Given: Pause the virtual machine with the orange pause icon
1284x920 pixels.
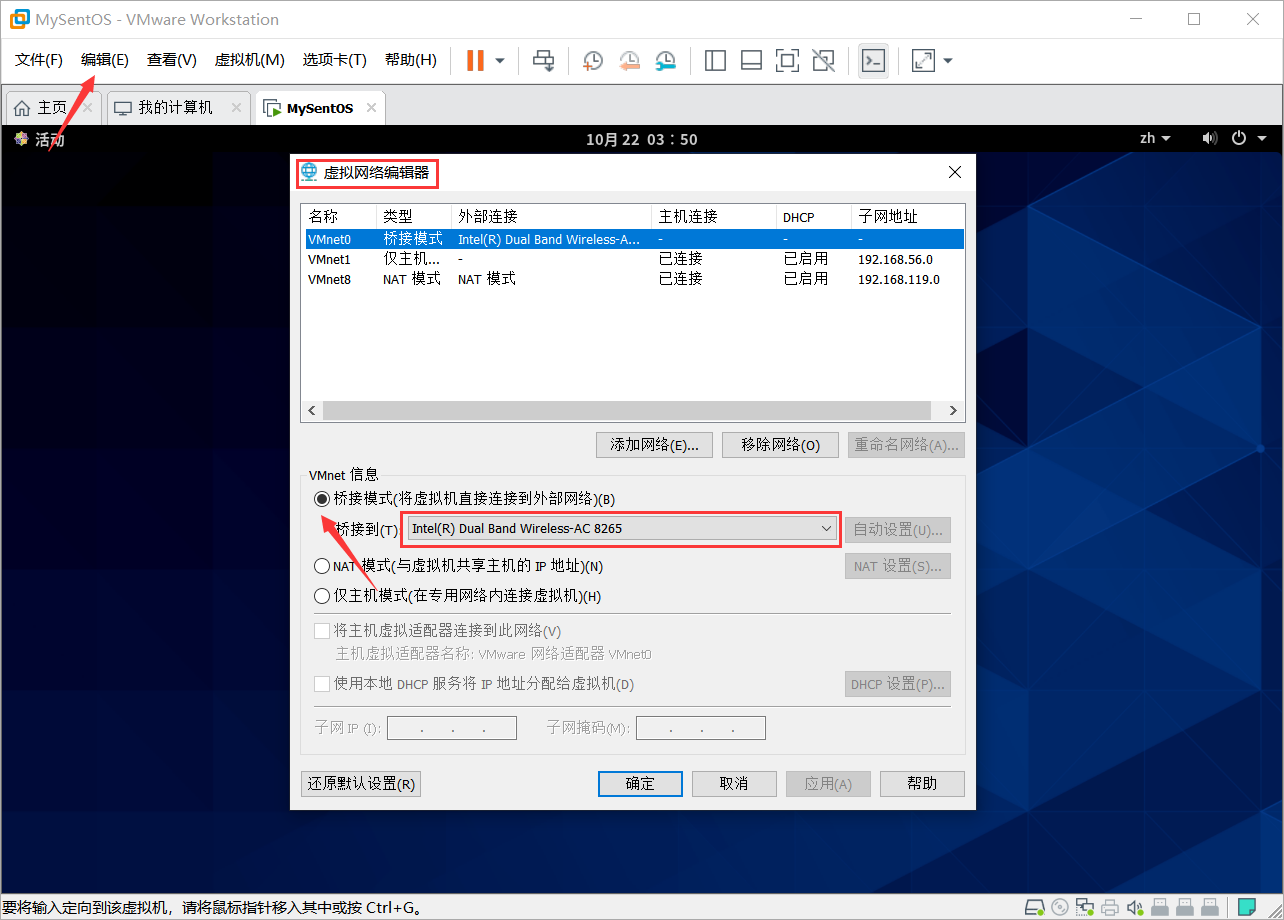Looking at the screenshot, I should pos(475,61).
